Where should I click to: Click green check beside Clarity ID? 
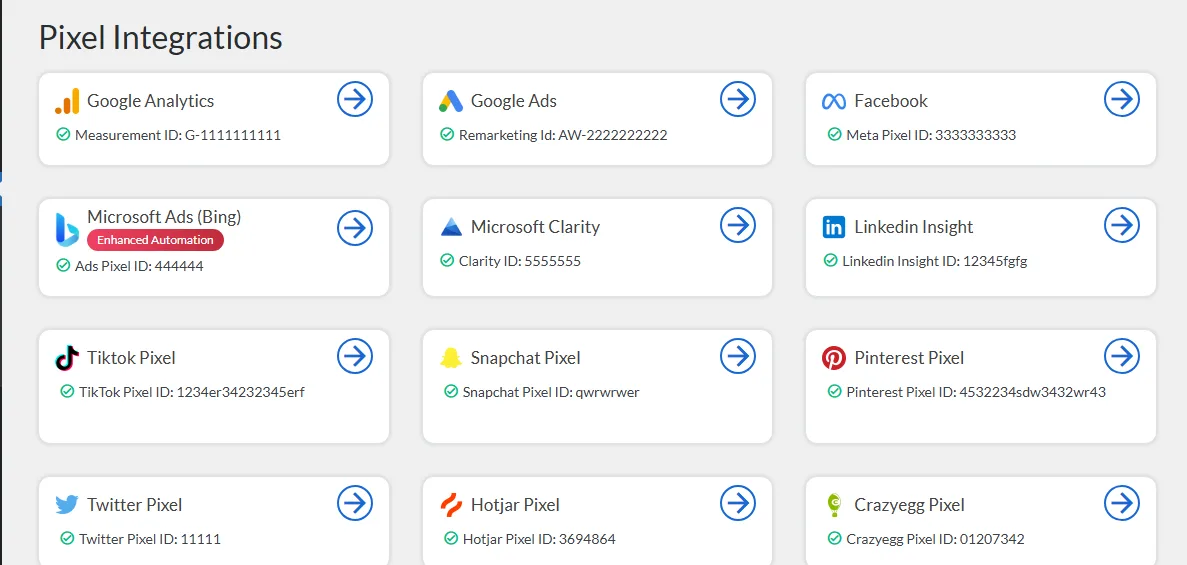pyautogui.click(x=447, y=261)
